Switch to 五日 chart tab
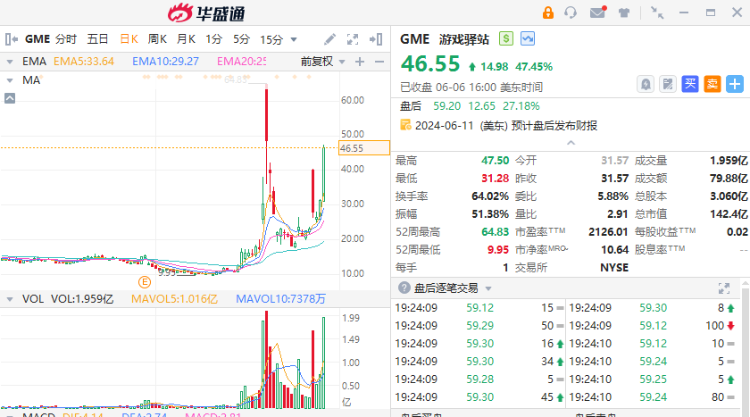The image size is (750, 417). [x=98, y=39]
